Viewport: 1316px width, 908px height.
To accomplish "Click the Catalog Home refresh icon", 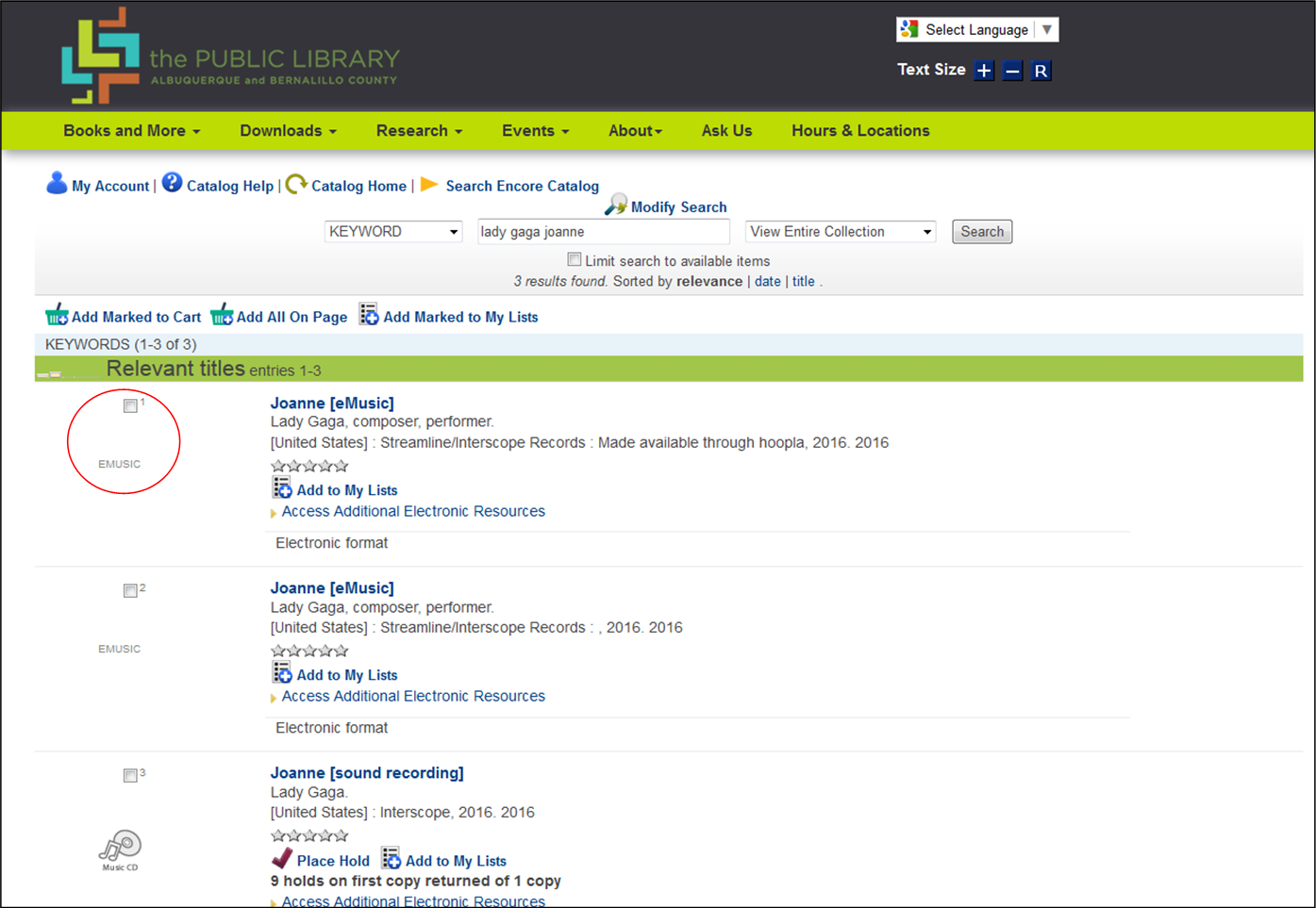I will (x=296, y=183).
